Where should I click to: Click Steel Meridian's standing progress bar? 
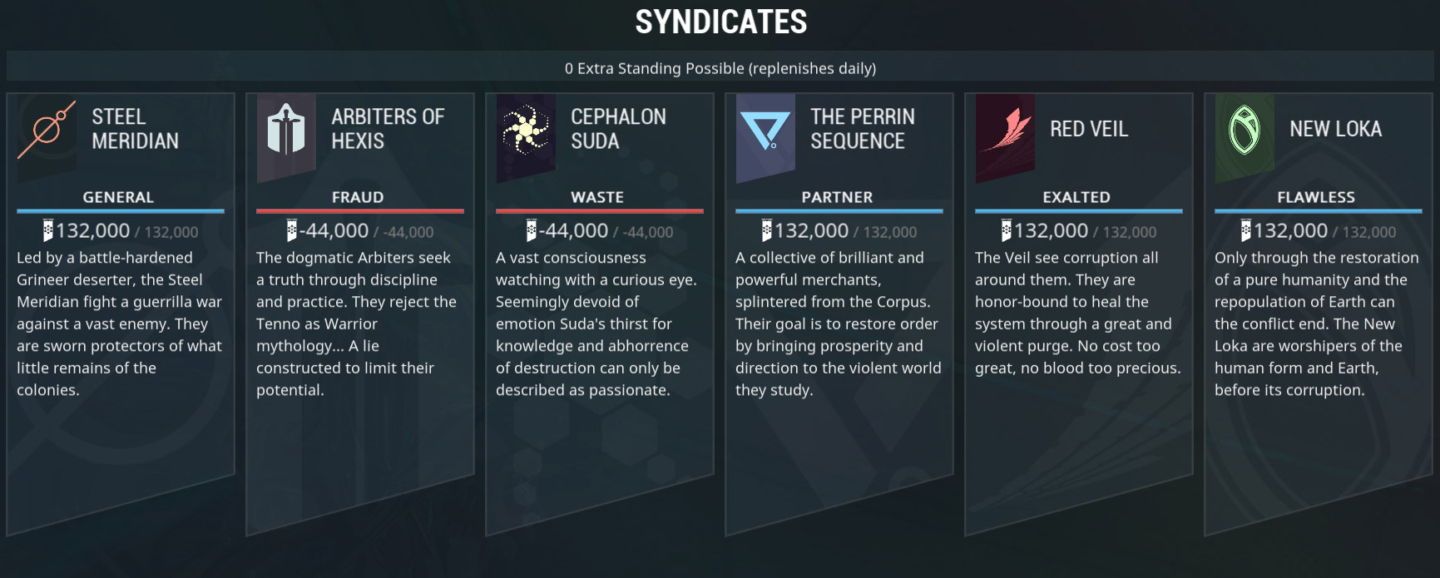(120, 211)
